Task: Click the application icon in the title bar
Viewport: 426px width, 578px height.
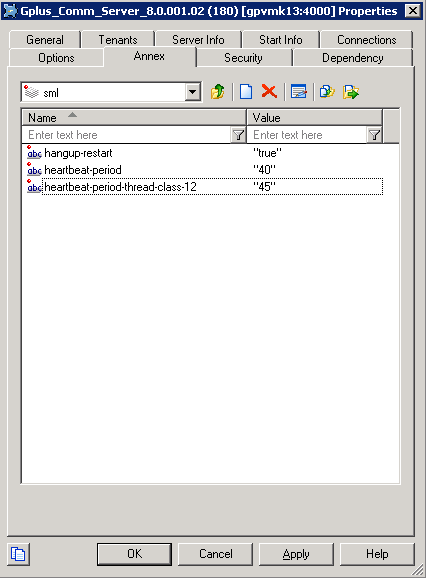Action: pyautogui.click(x=10, y=11)
